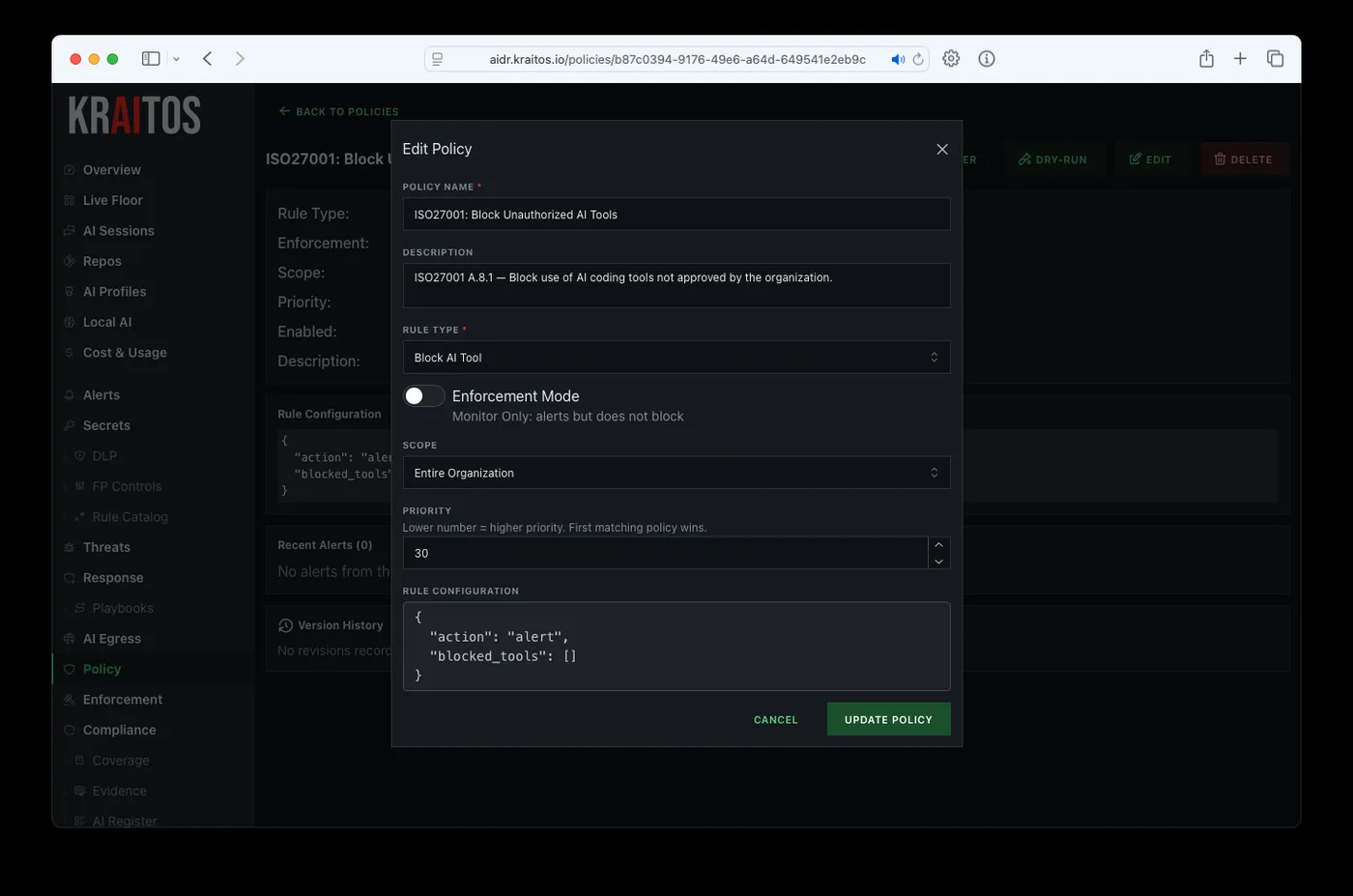This screenshot has height=896, width=1353.
Task: Open Threats in the sidebar
Action: 106,547
